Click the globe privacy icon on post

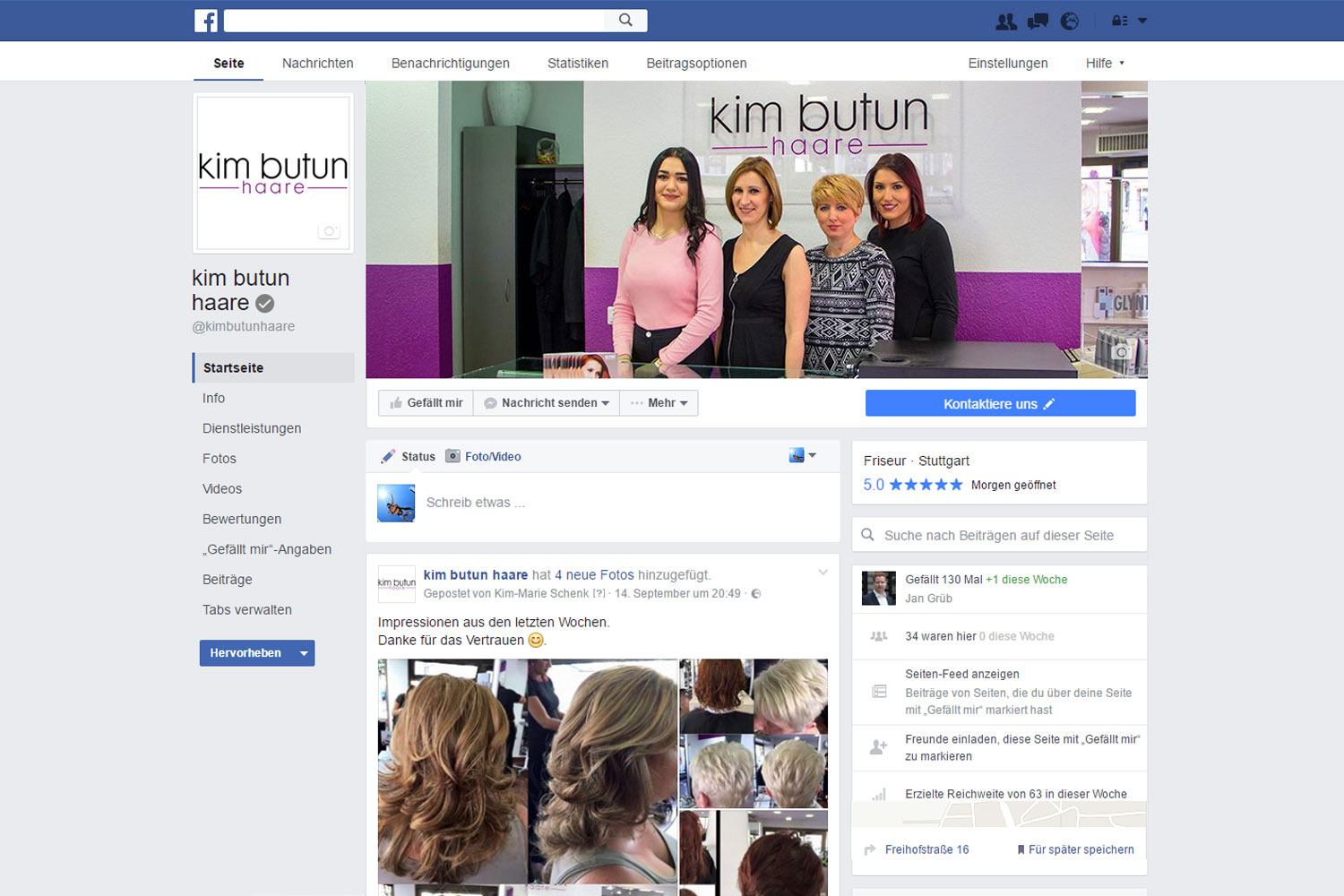755,594
